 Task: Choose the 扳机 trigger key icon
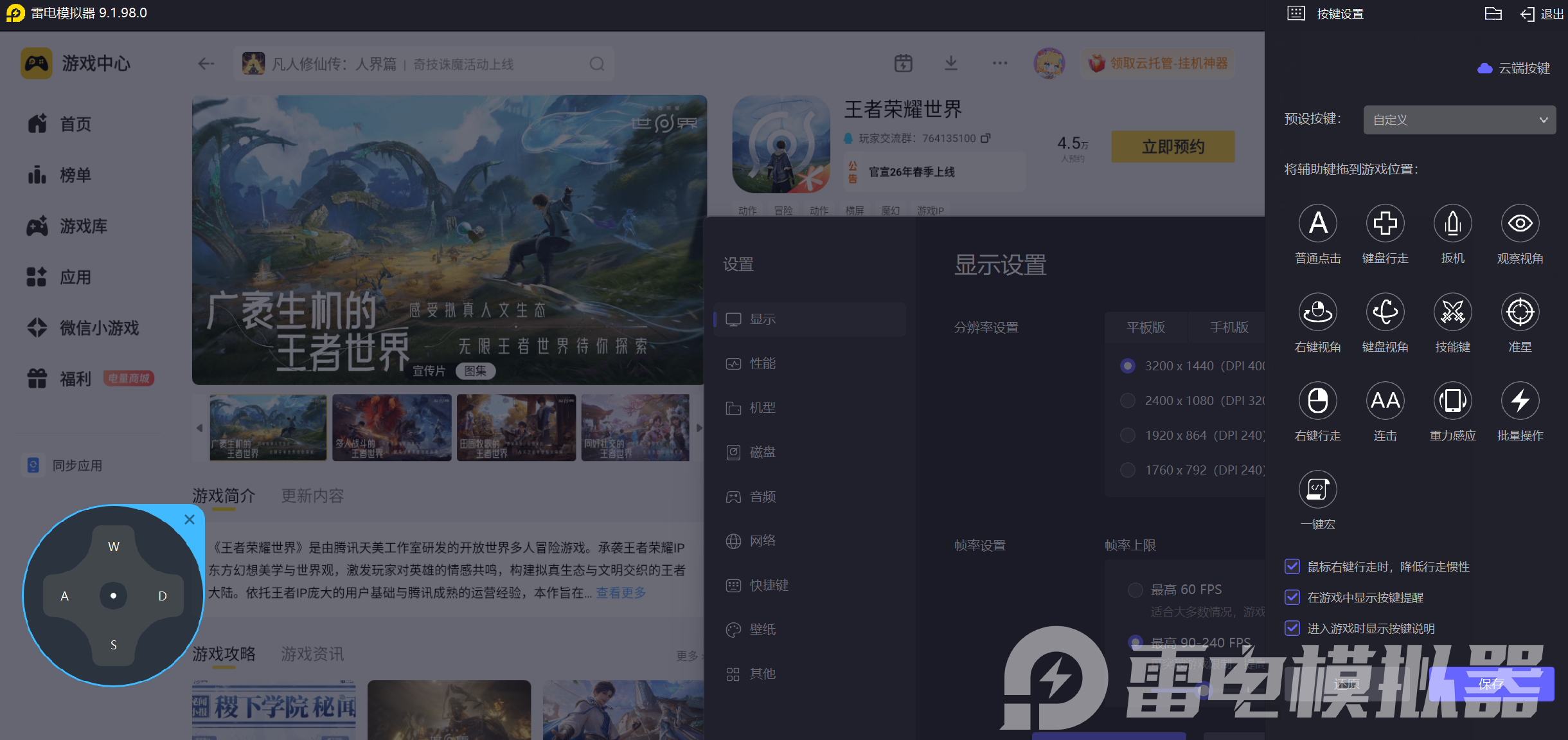click(x=1452, y=223)
